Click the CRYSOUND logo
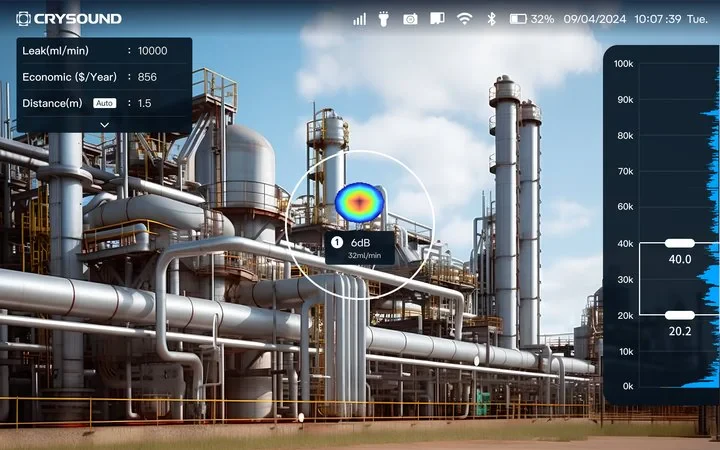 click(x=69, y=19)
